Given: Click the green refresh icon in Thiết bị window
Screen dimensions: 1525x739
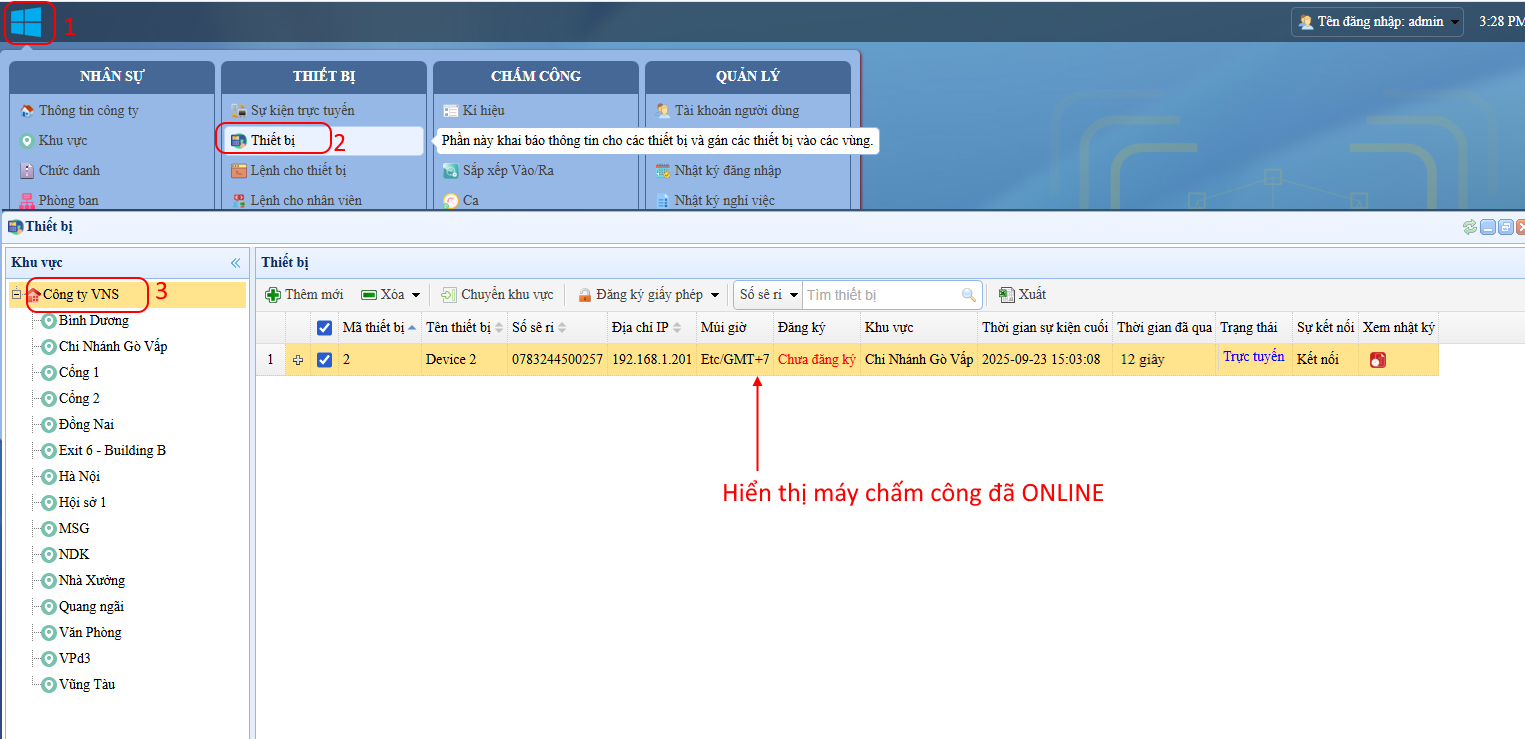Looking at the screenshot, I should (1469, 227).
